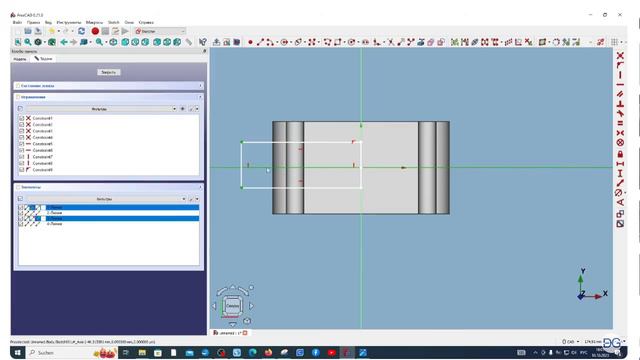Click the Close button in task panel

click(109, 72)
